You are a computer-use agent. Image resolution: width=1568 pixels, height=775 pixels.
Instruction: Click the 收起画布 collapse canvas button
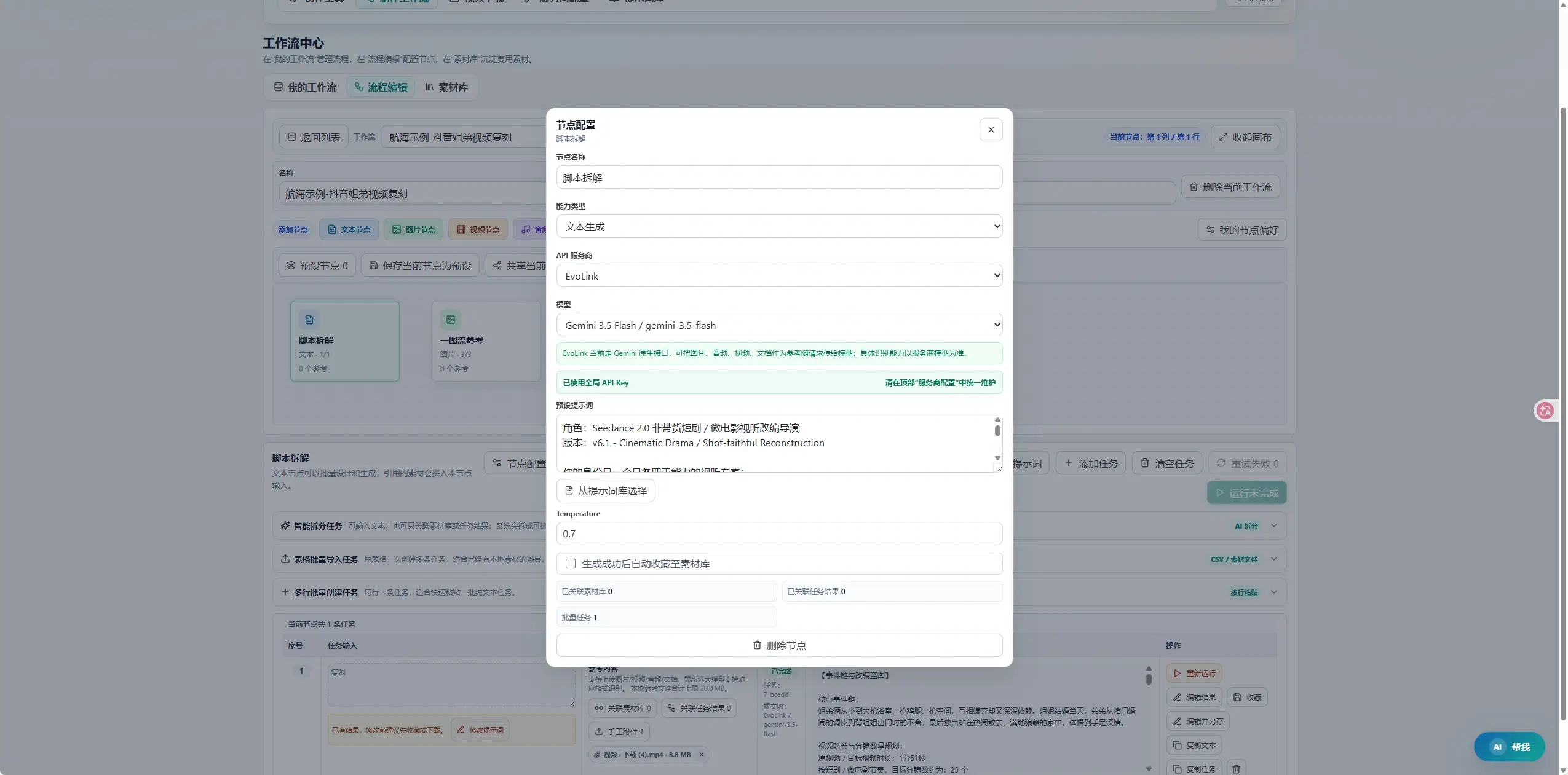pyautogui.click(x=1245, y=137)
